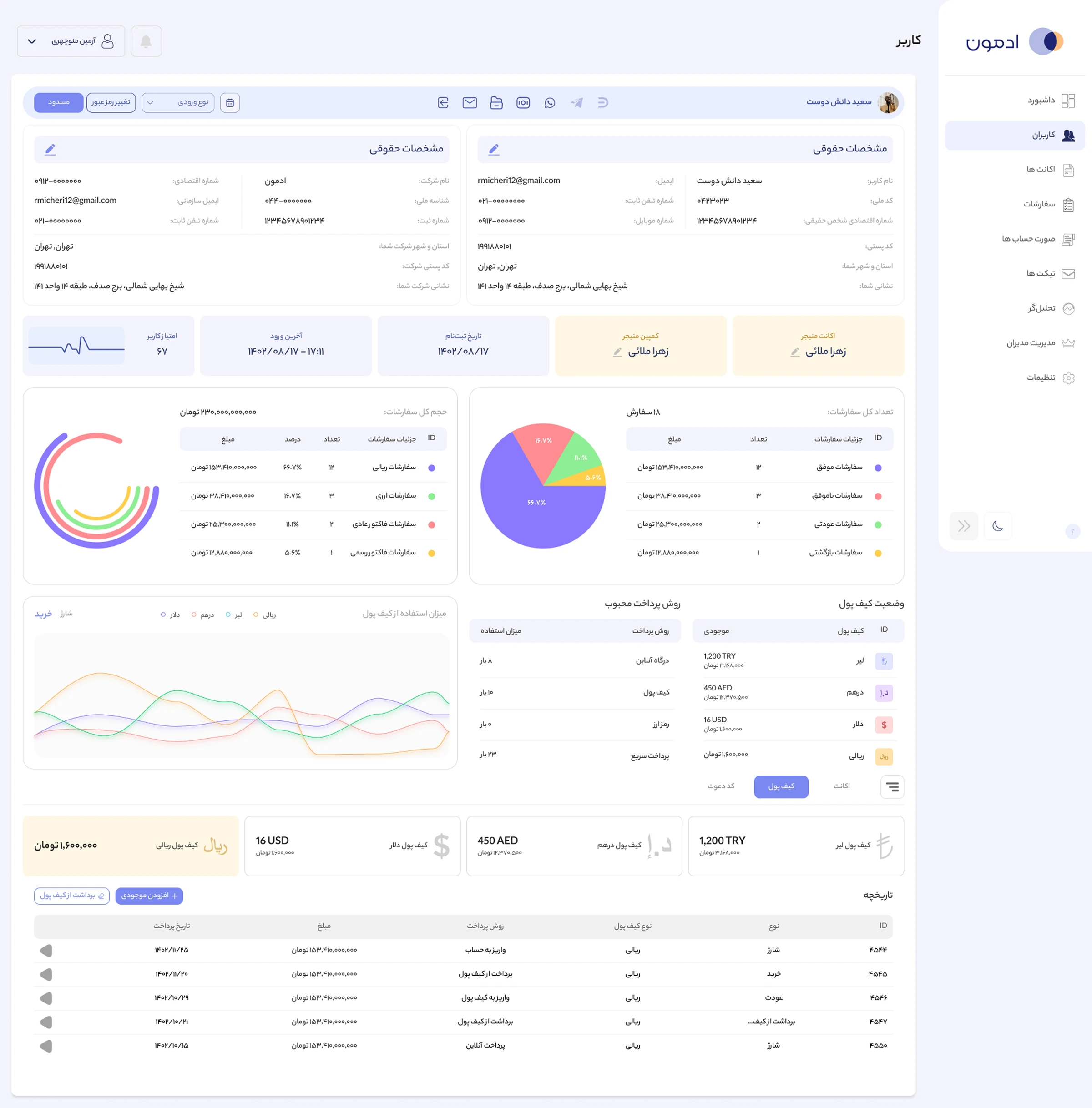The image size is (1092, 1108).
Task: Open the calendar date picker icon
Action: point(230,103)
